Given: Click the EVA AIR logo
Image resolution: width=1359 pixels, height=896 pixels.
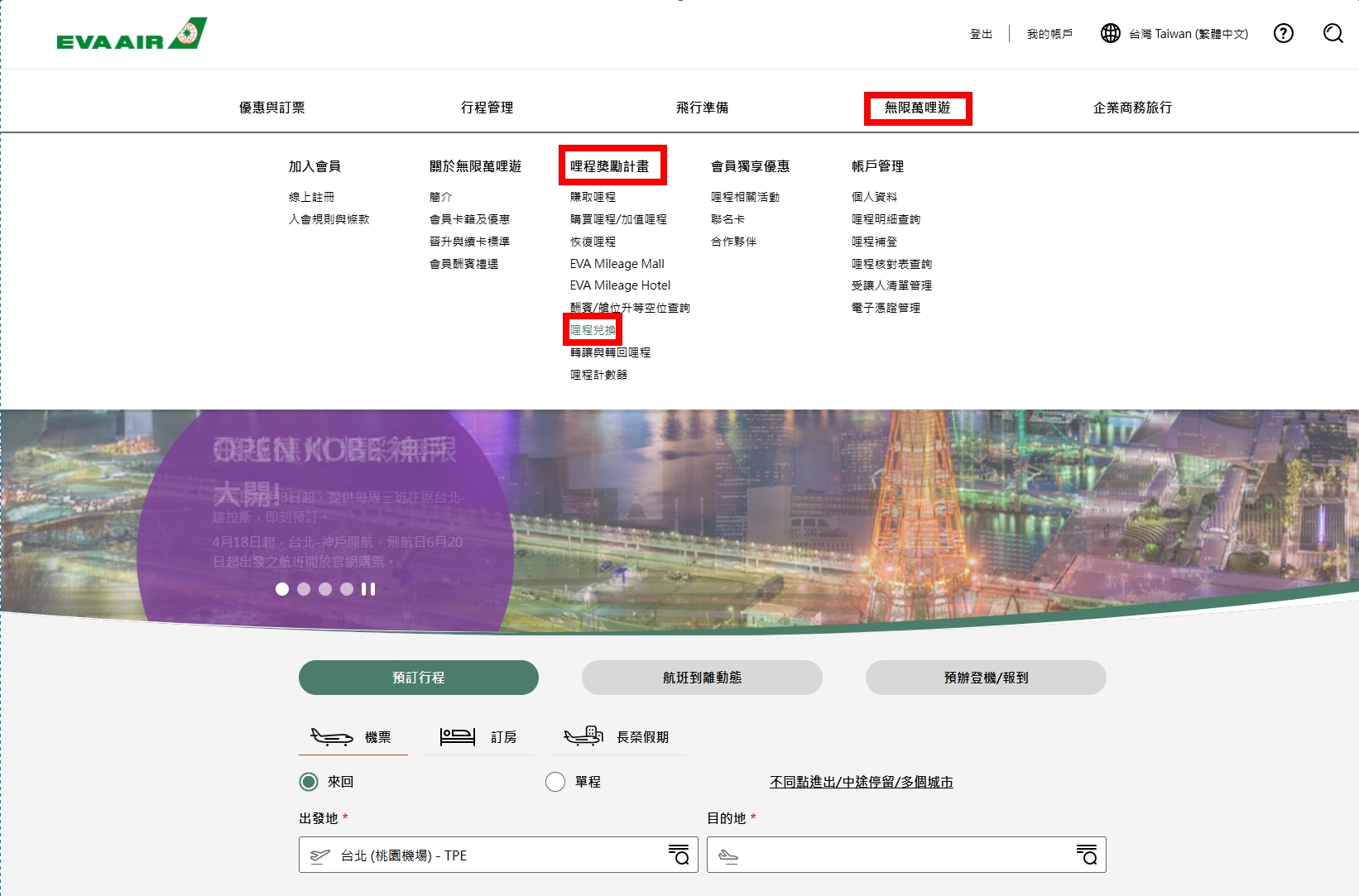Looking at the screenshot, I should [x=132, y=34].
